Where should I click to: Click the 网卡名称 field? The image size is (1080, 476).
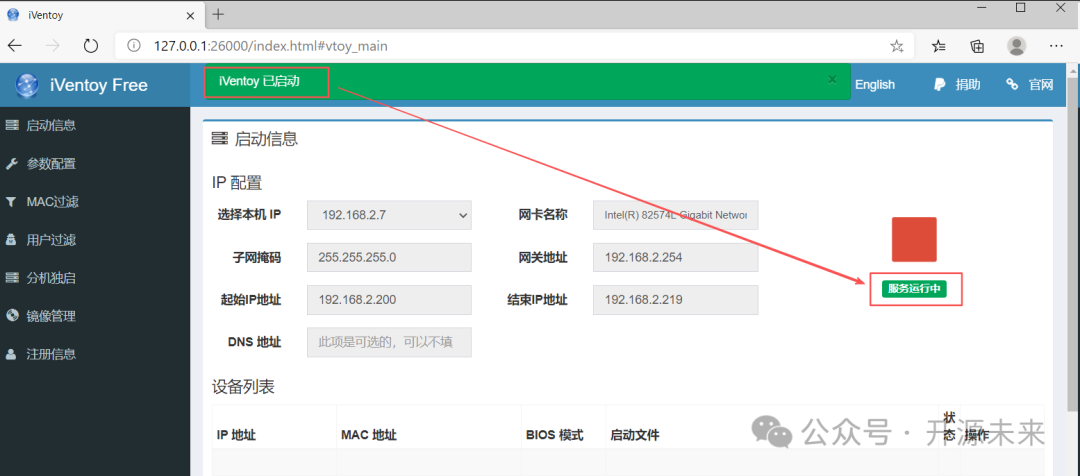click(x=676, y=215)
